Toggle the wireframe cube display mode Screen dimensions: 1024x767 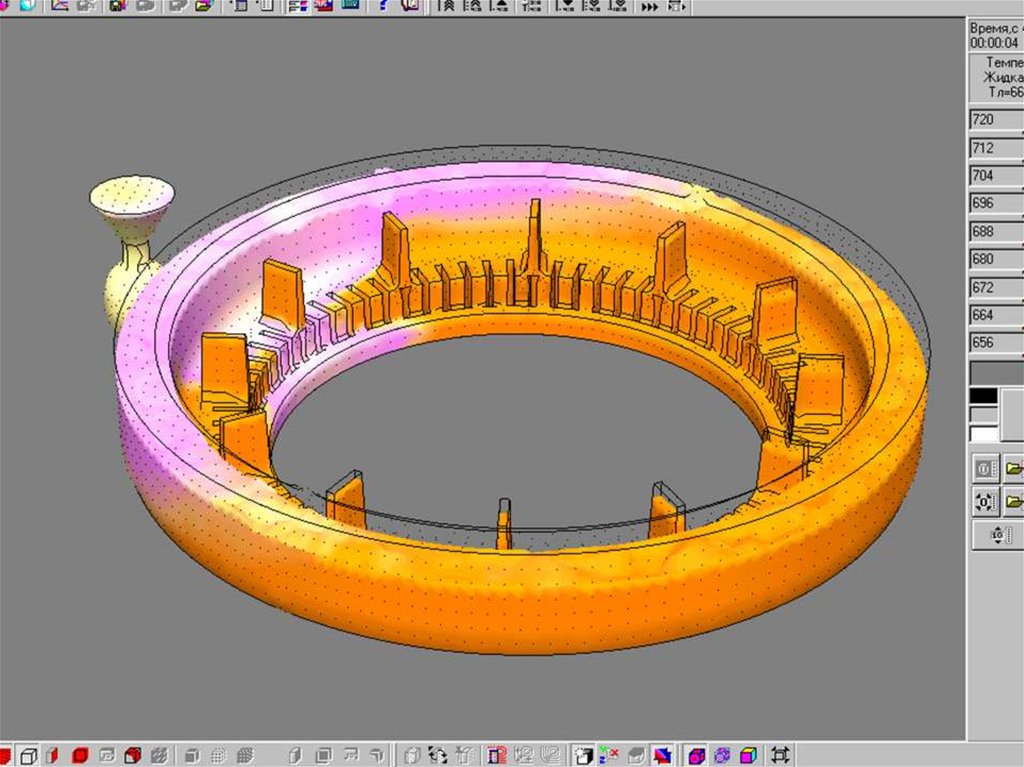coord(29,755)
